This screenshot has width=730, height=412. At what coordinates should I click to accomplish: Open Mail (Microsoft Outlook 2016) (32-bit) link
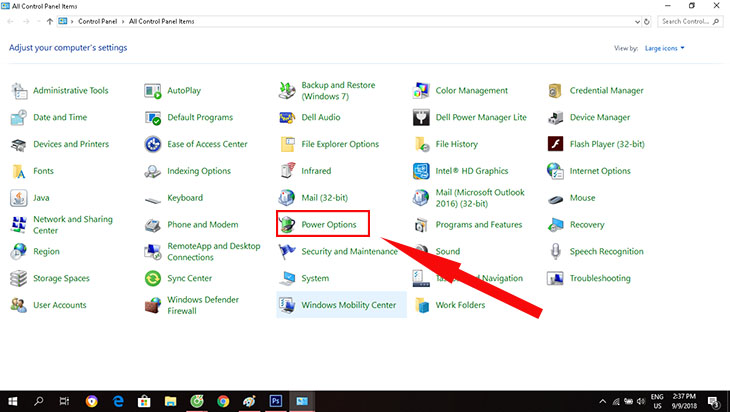[480, 198]
